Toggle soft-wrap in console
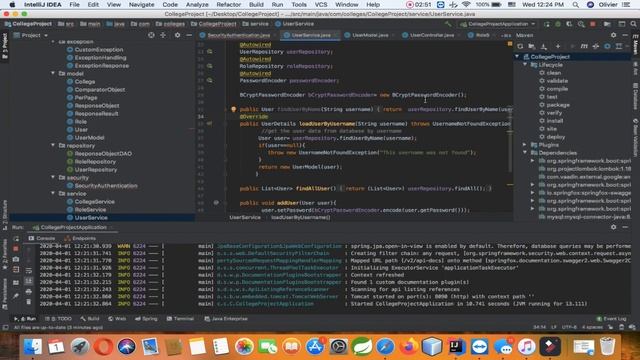Image resolution: width=640 pixels, height=360 pixels. 29,270
